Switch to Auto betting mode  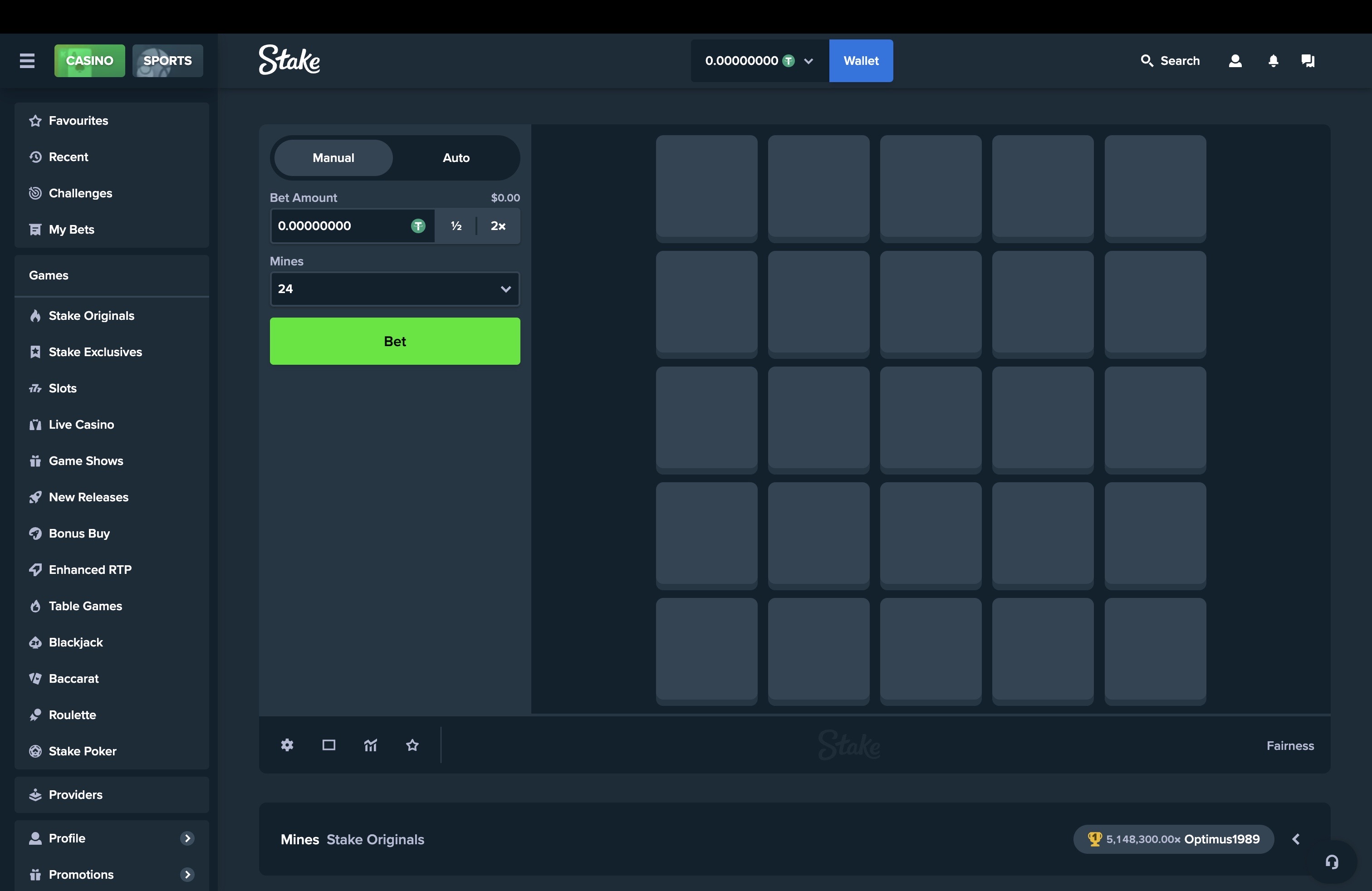[456, 157]
